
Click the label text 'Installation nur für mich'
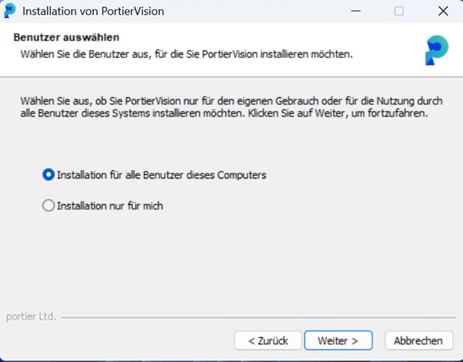tap(110, 206)
